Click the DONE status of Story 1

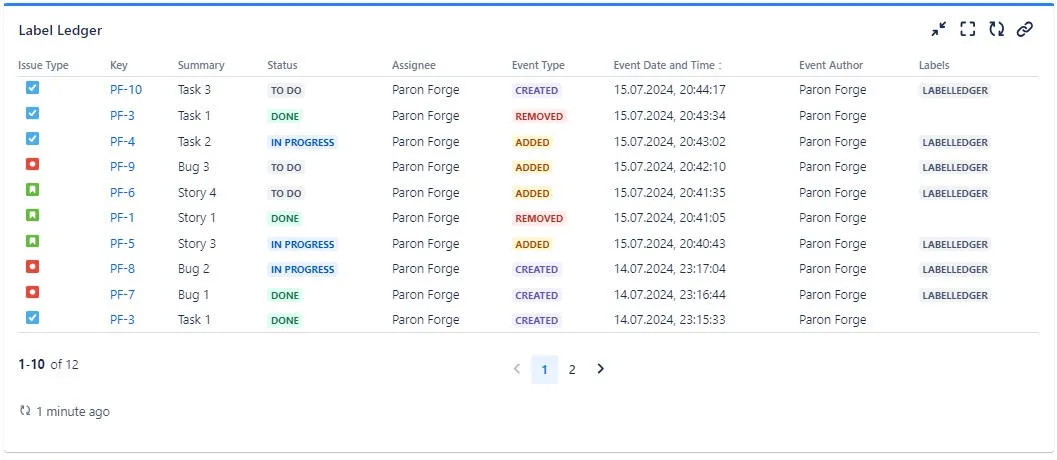[x=285, y=219]
